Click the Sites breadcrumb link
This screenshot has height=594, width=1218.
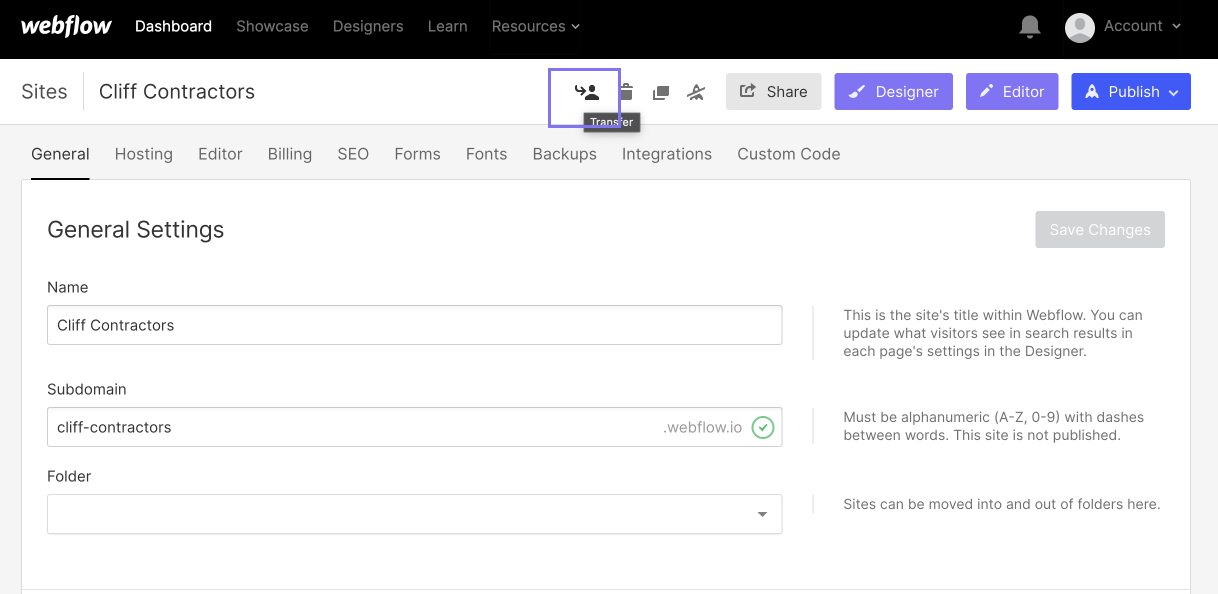pyautogui.click(x=44, y=92)
